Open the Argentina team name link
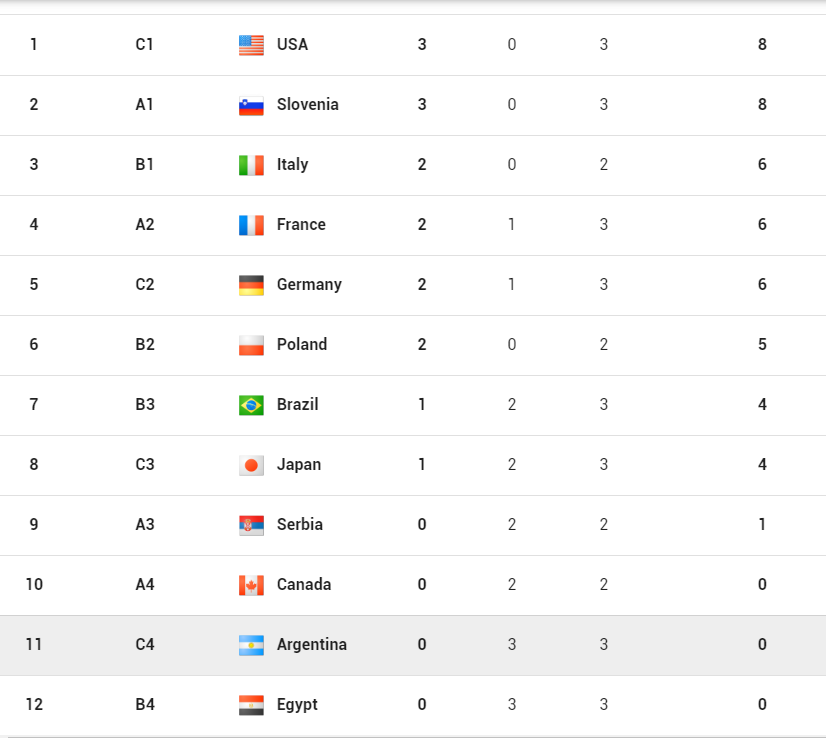The height and width of the screenshot is (738, 826). (311, 645)
